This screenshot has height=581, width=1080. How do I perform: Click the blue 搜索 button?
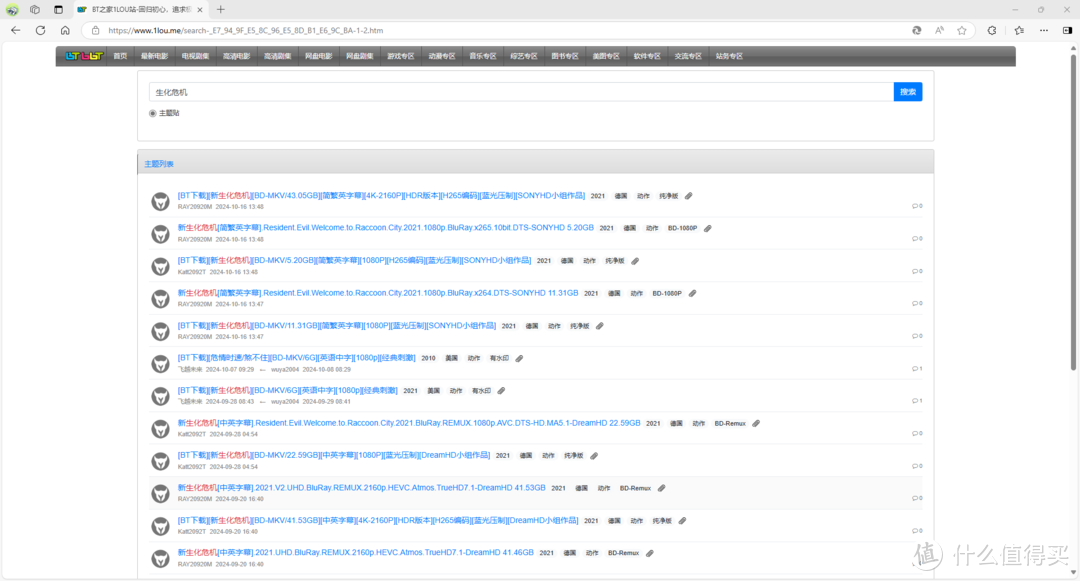coord(907,92)
